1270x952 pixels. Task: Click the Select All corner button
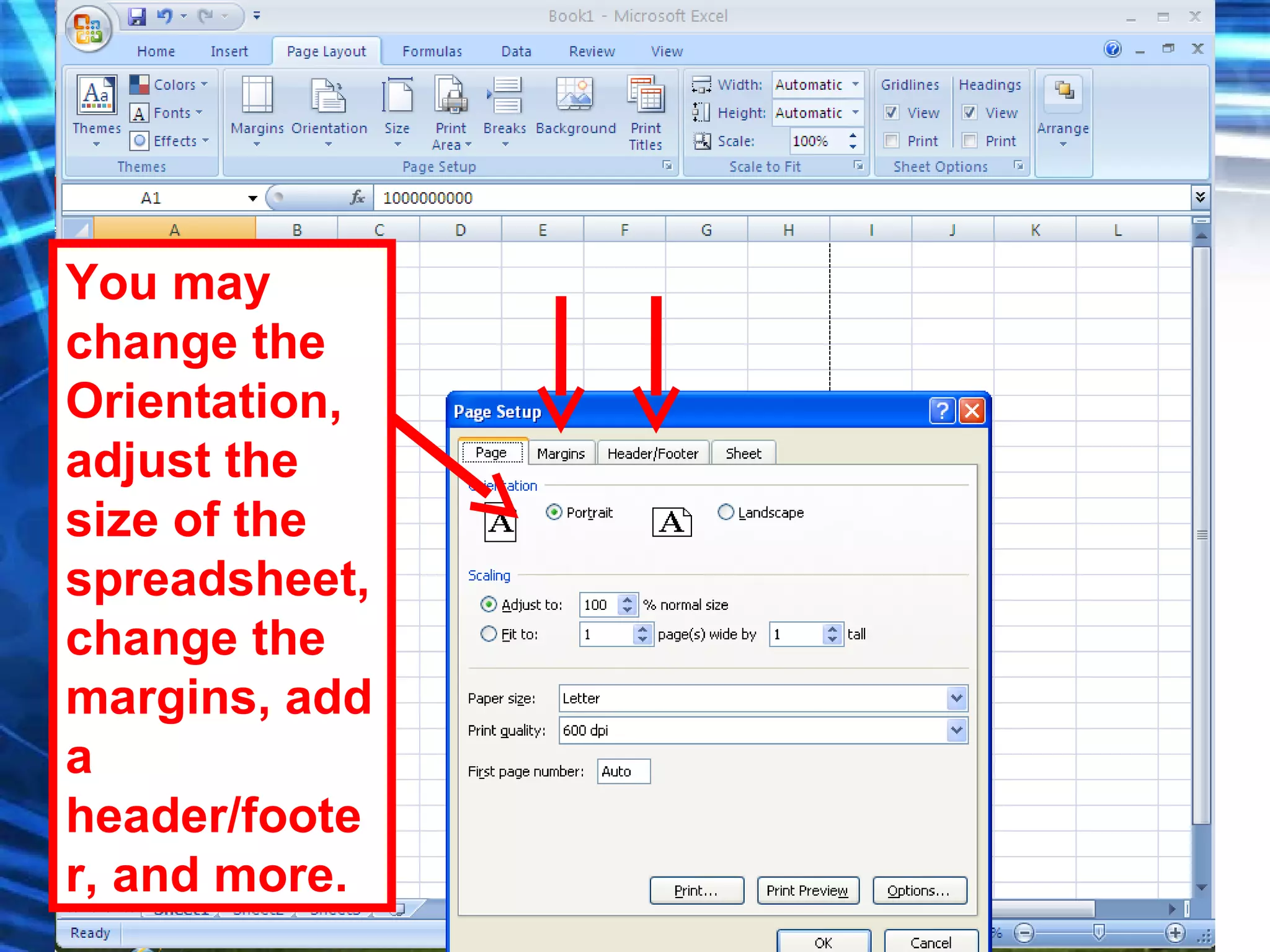coord(78,229)
